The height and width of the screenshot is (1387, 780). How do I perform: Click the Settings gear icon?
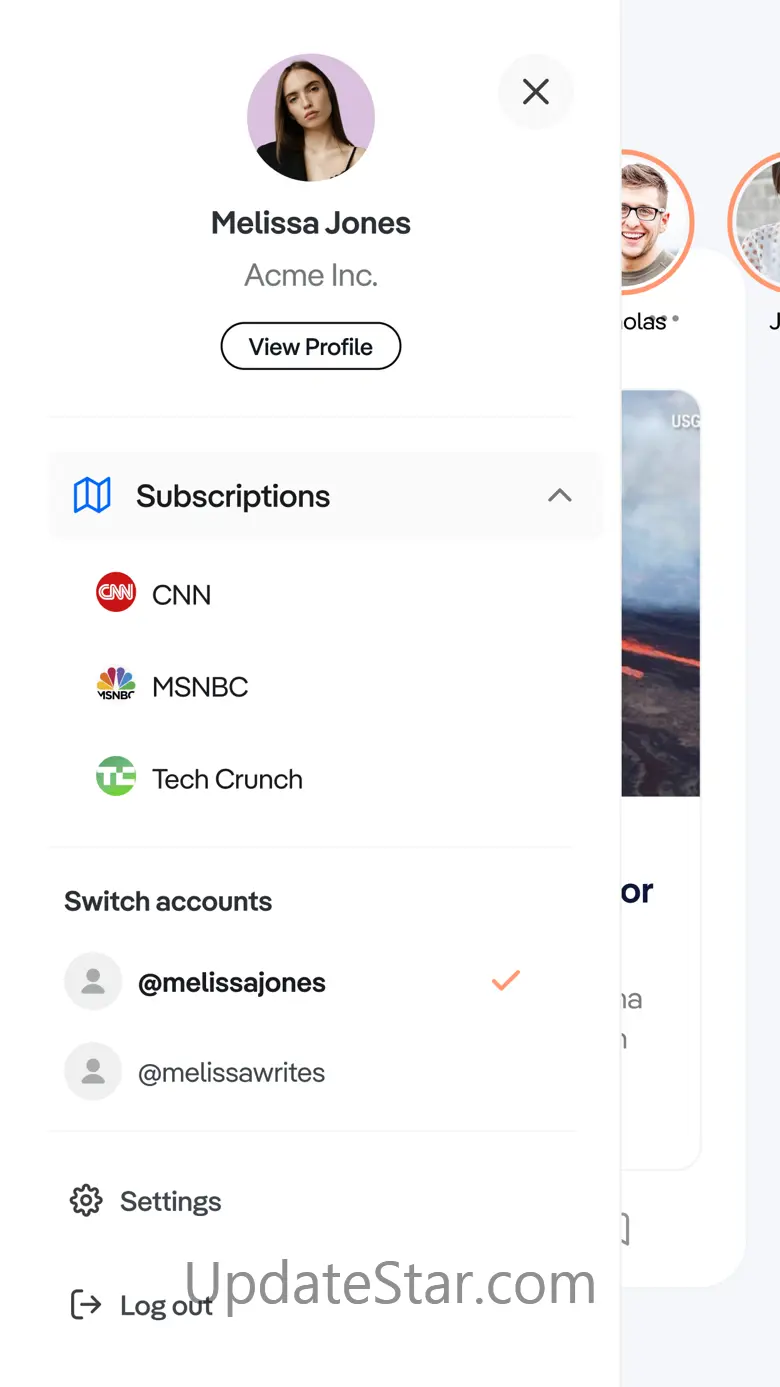point(86,1200)
